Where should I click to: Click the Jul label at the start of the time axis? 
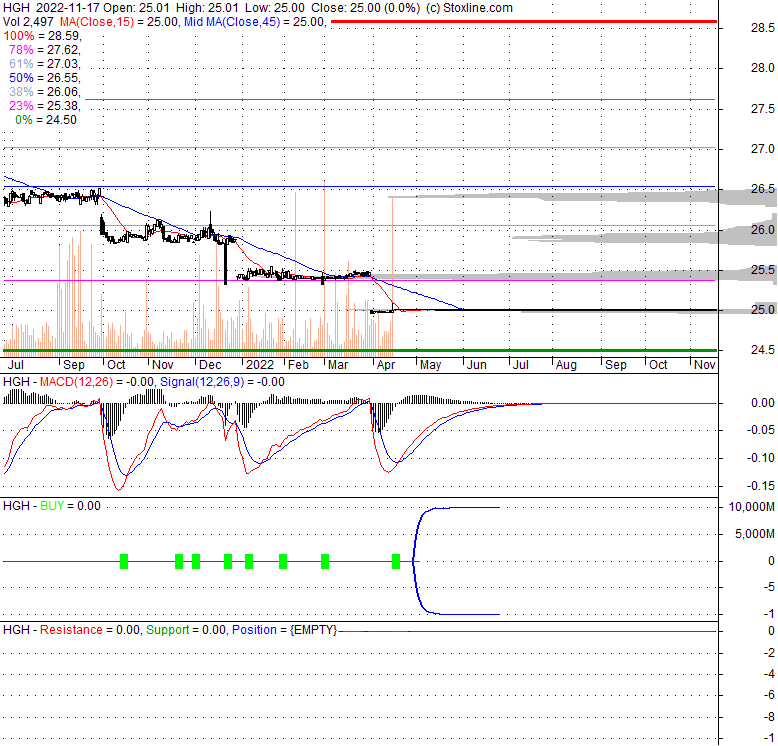point(15,365)
